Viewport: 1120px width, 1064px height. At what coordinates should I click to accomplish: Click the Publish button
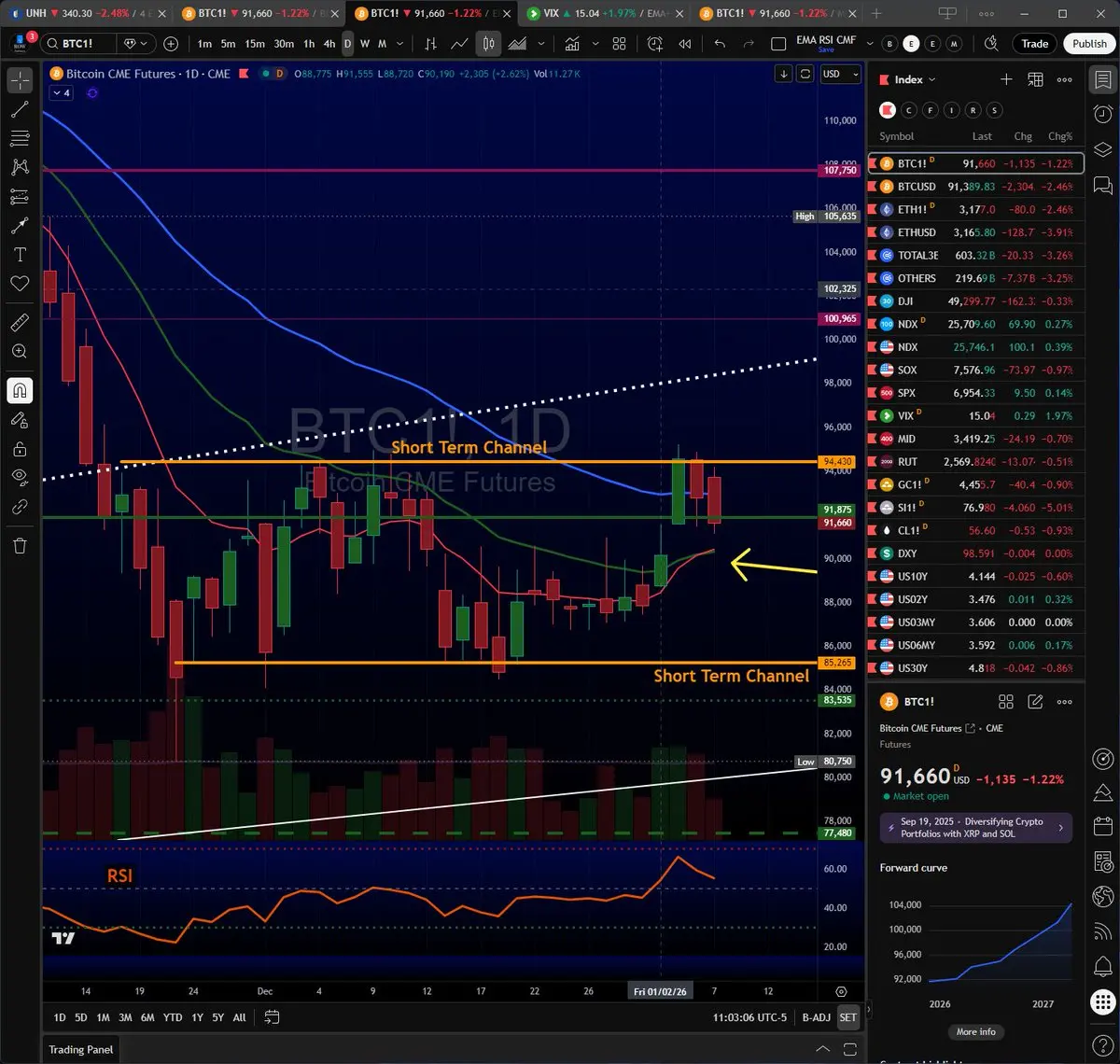coord(1089,44)
